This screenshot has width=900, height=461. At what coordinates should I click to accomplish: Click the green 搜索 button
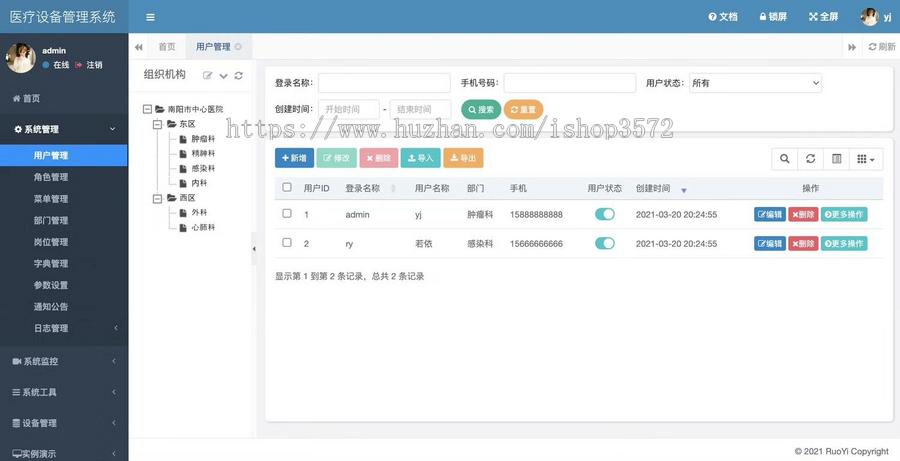point(481,109)
